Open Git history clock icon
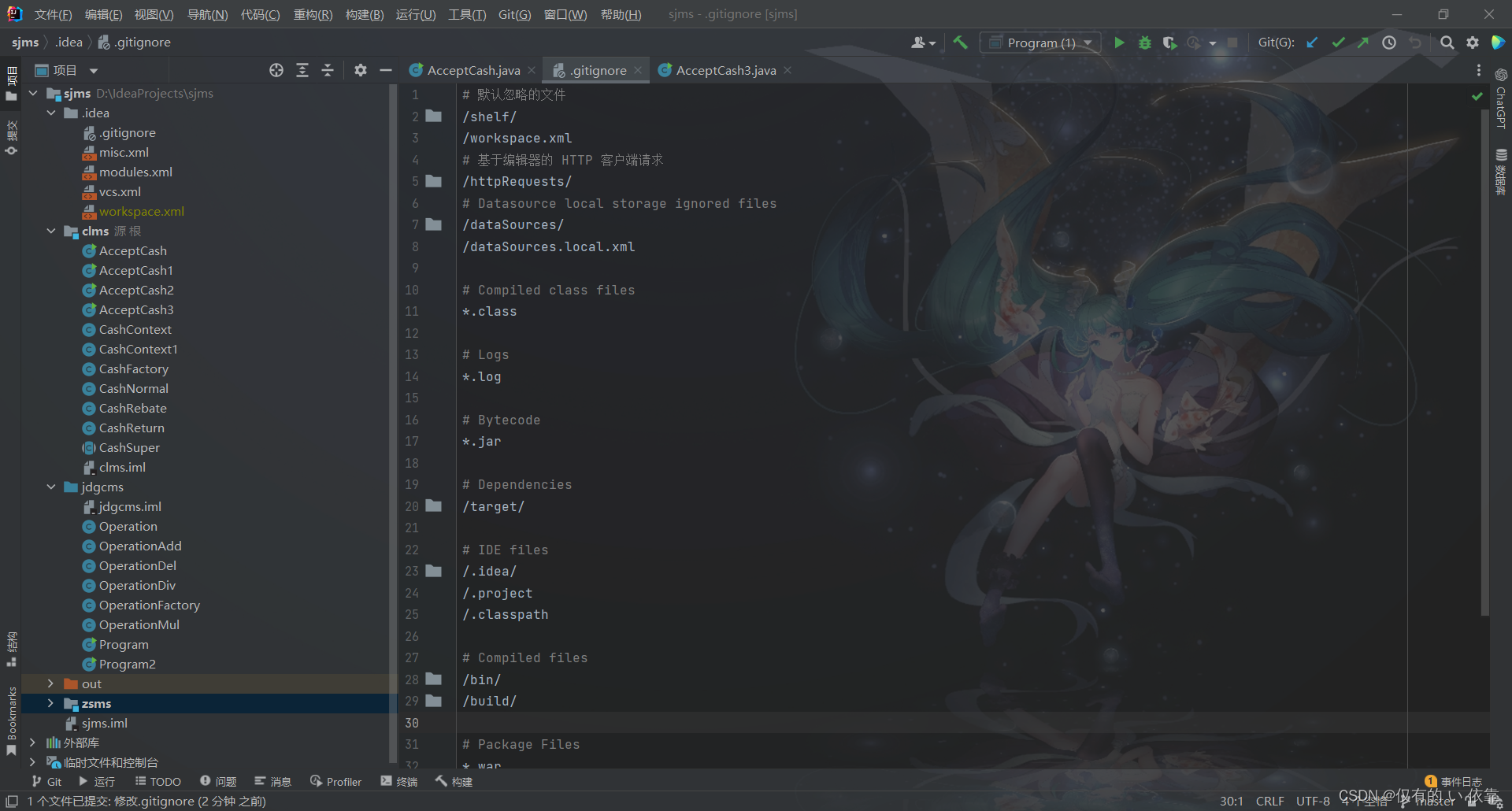This screenshot has width=1512, height=811. [x=1389, y=43]
